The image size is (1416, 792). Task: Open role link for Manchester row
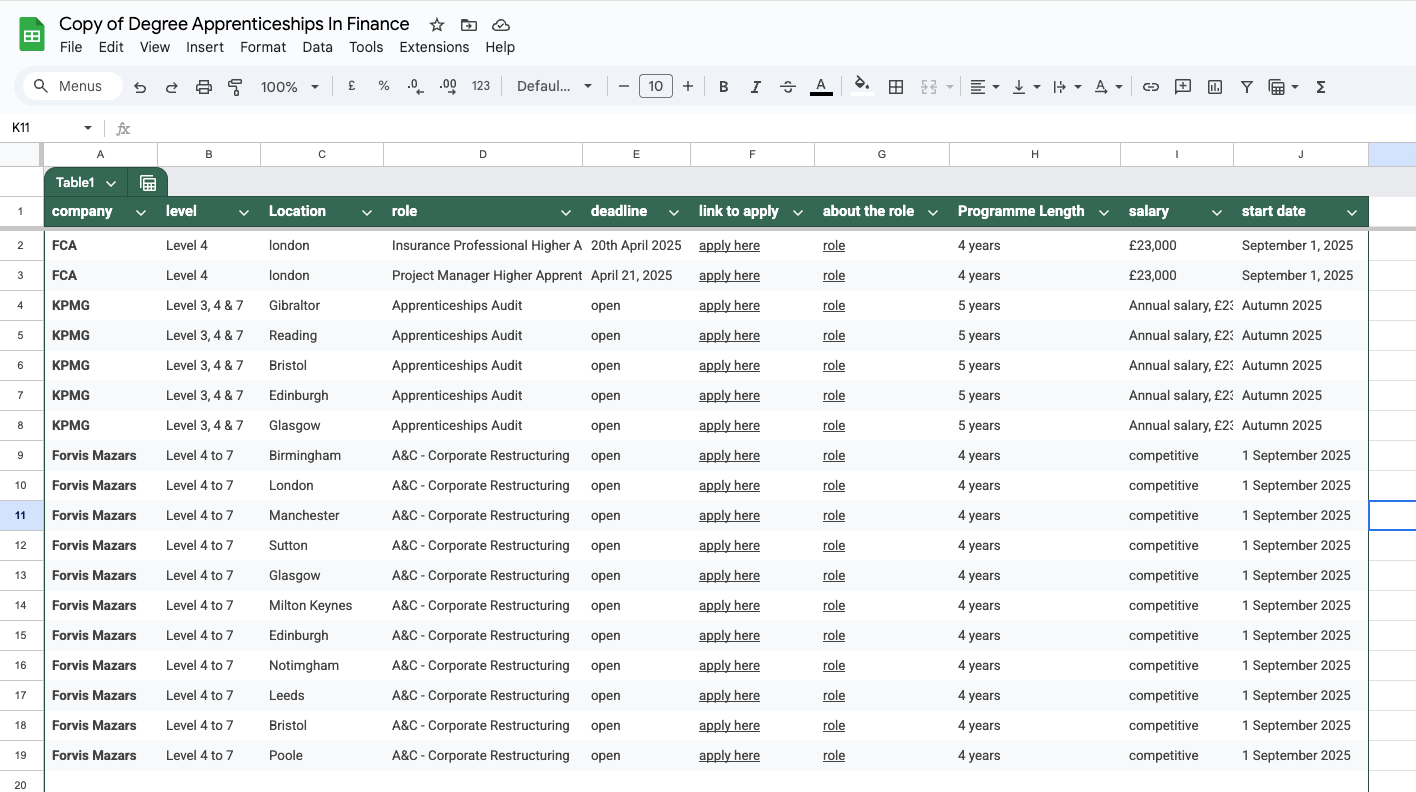tap(834, 515)
